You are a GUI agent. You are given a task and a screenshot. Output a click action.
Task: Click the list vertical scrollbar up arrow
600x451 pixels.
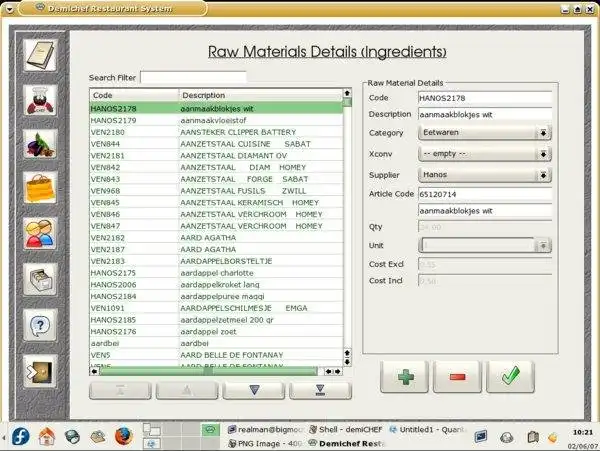pos(347,93)
